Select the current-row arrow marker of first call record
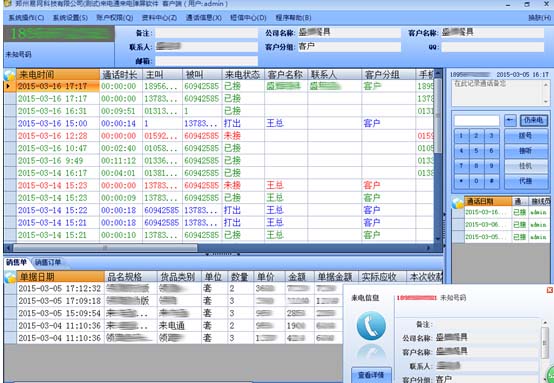 [x=10, y=86]
